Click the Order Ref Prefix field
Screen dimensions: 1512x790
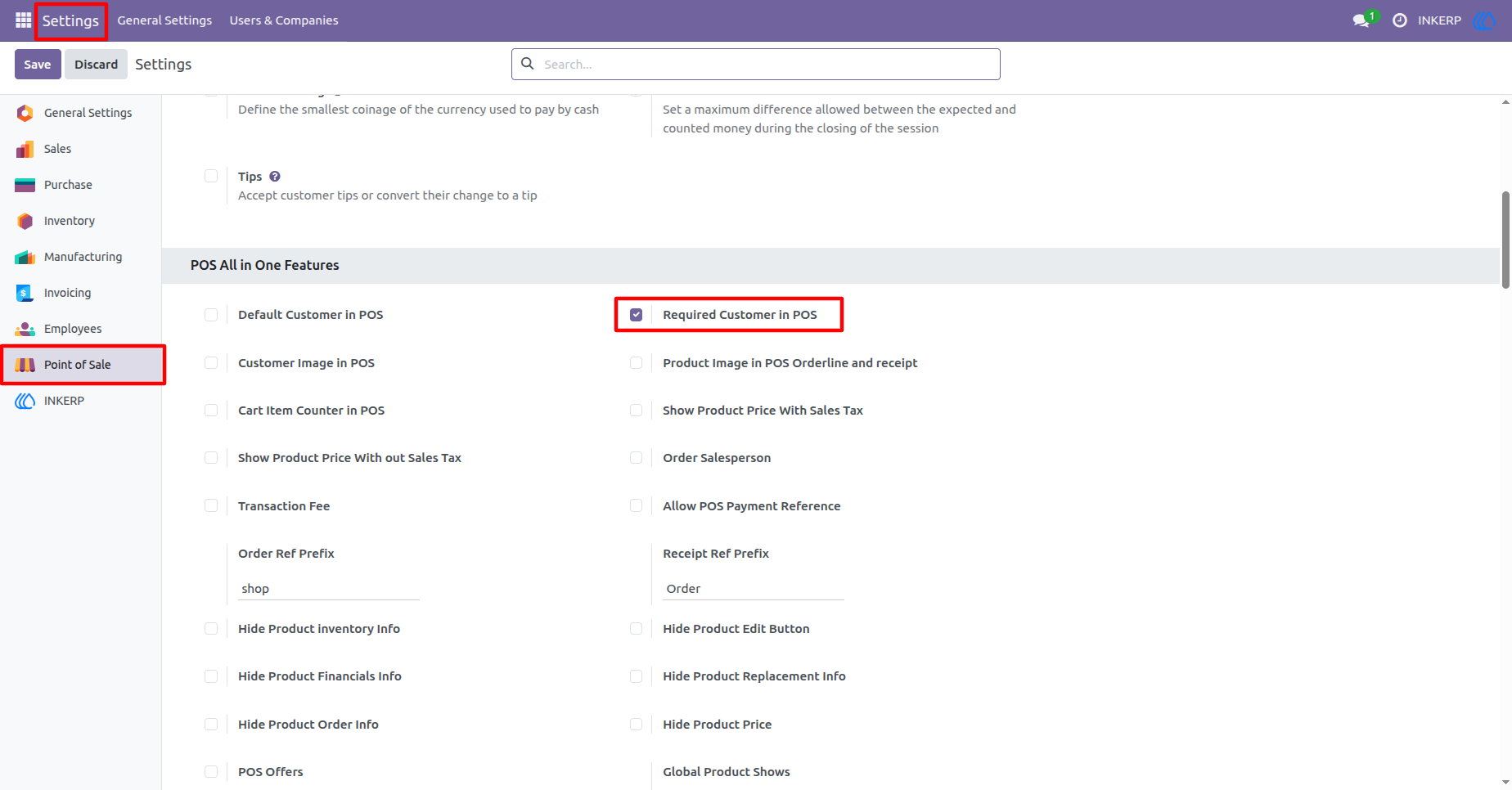coord(329,589)
